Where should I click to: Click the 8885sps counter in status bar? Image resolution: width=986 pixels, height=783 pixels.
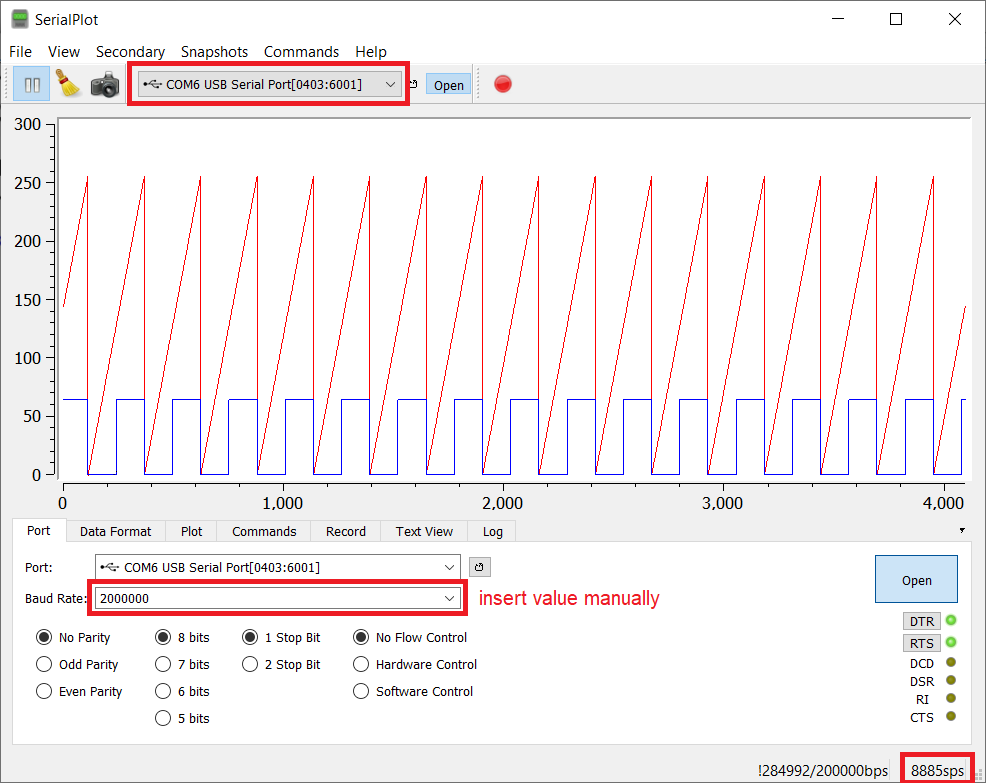938,770
